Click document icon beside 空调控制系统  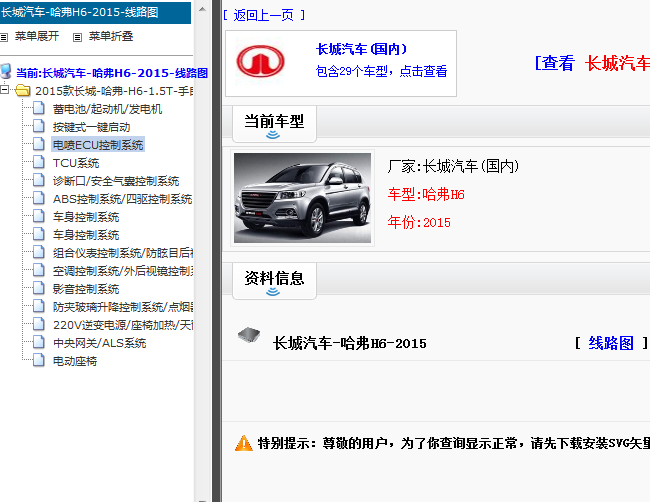coord(39,270)
